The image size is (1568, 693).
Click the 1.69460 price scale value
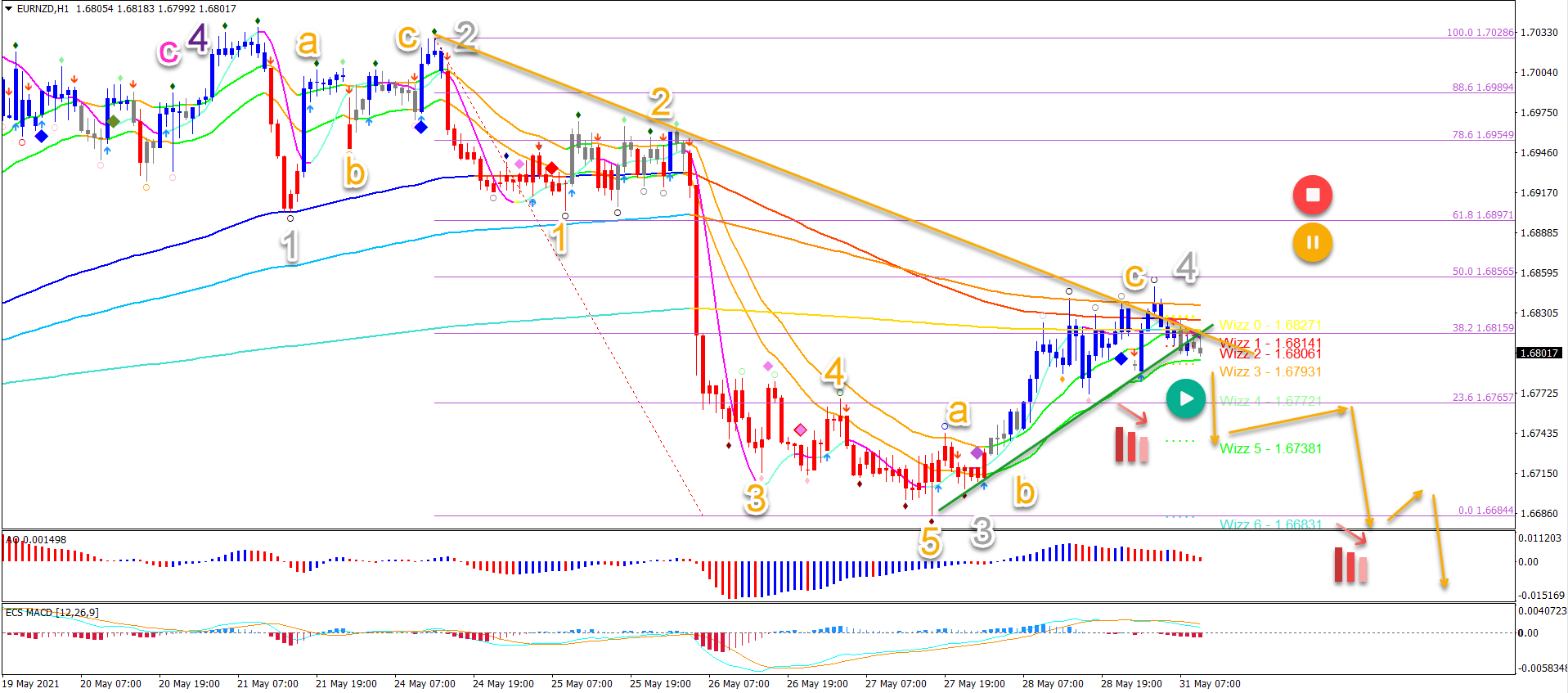1539,153
